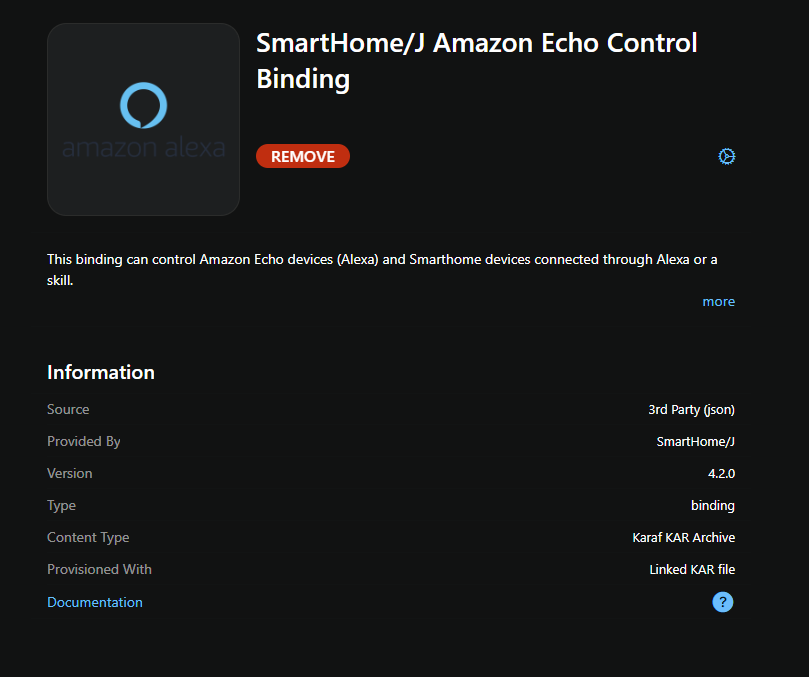Expand the description with the more link
Screen dimensions: 809x677
718,301
